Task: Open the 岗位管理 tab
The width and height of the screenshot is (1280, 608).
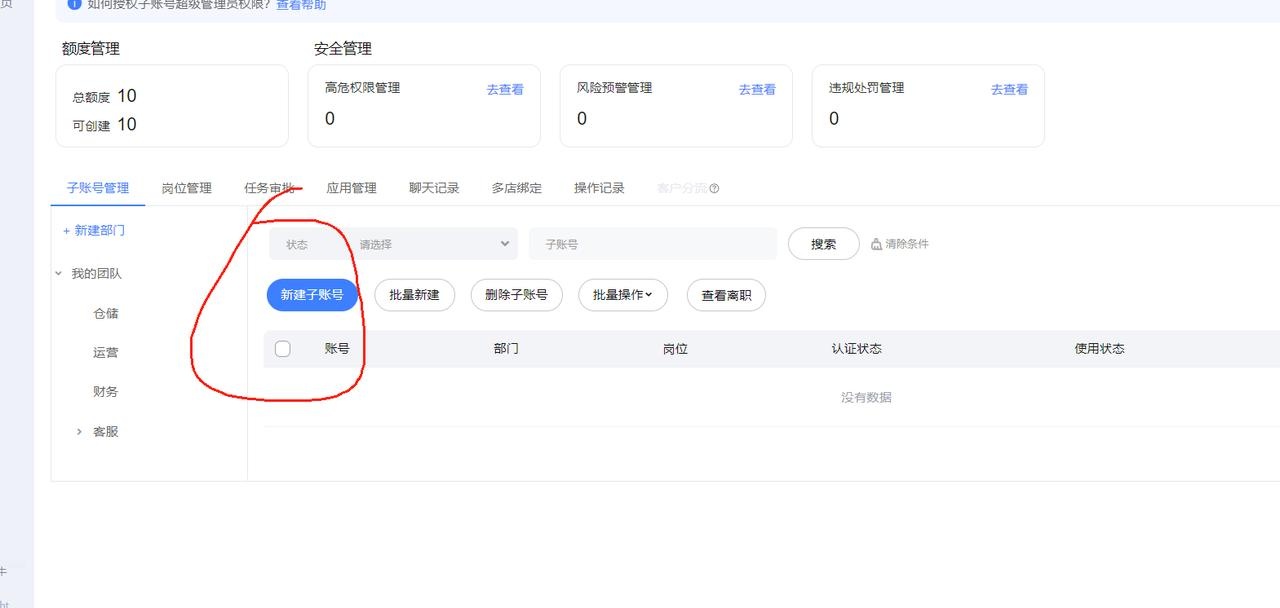Action: pyautogui.click(x=187, y=188)
